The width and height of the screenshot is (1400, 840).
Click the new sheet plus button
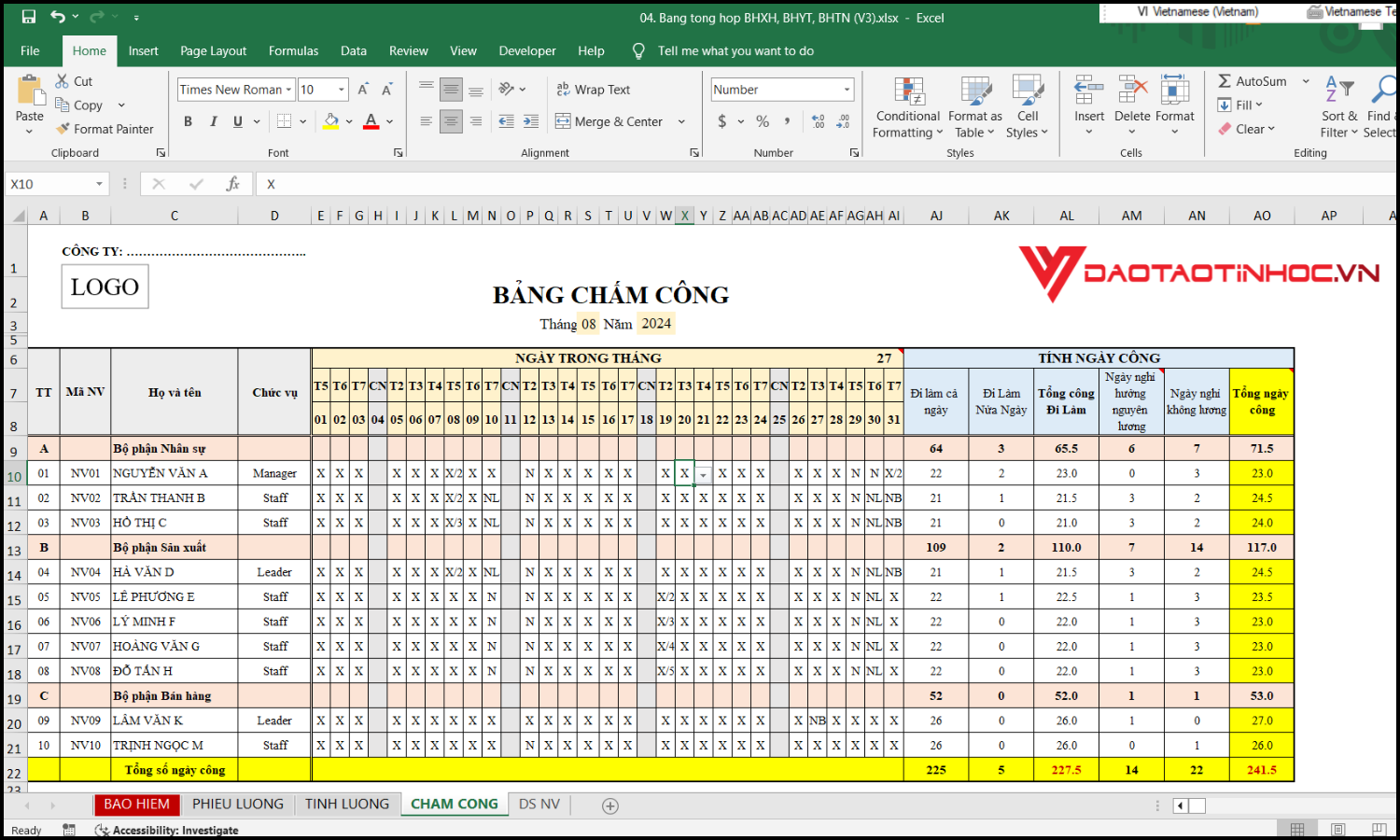[x=610, y=805]
